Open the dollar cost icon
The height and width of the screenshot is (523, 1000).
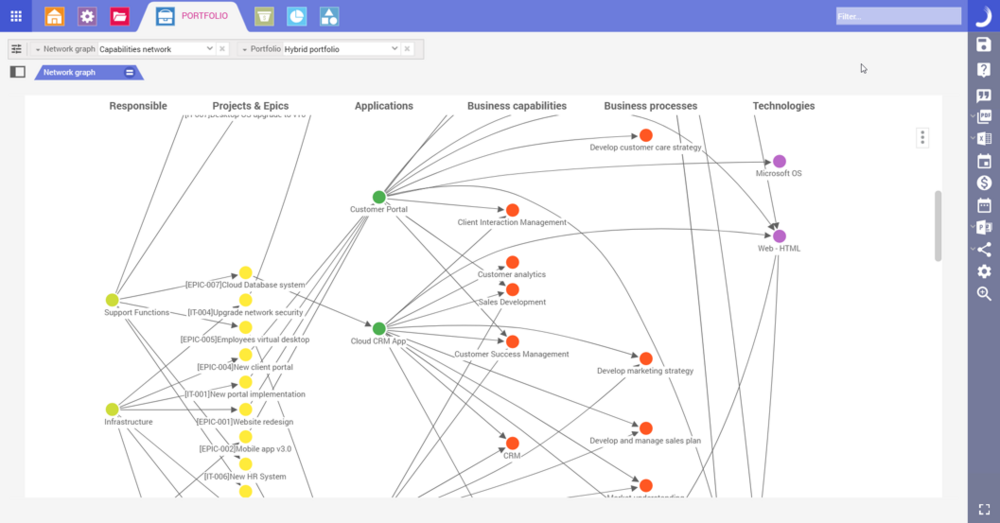pos(983,183)
